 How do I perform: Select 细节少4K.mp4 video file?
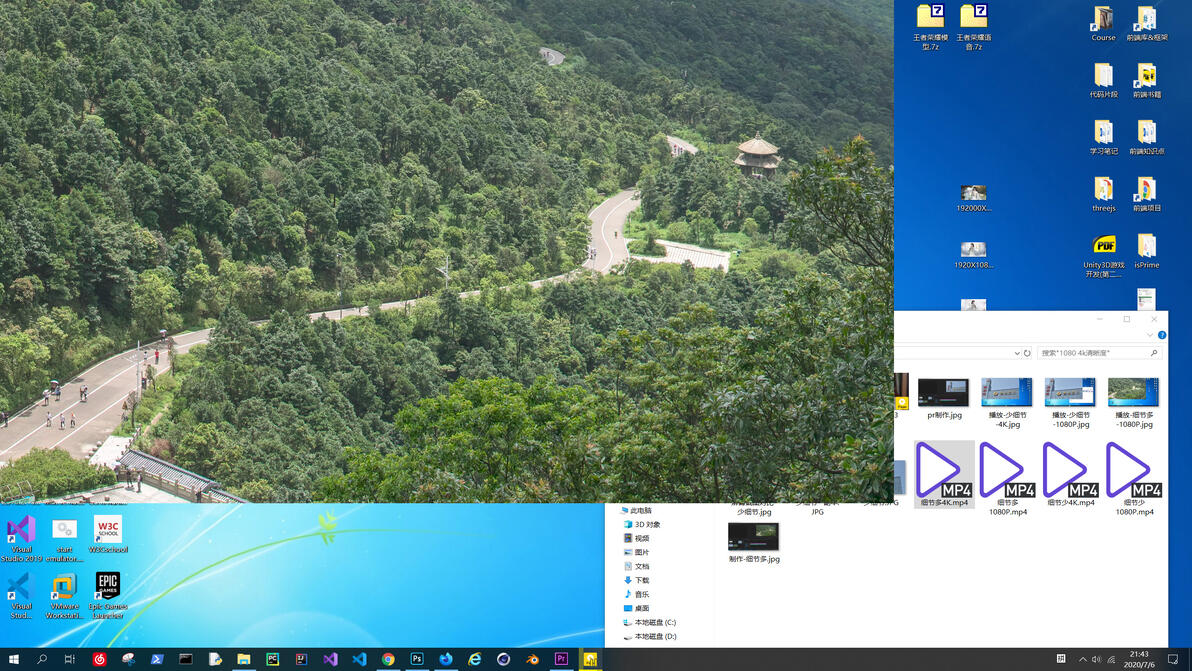point(1070,475)
